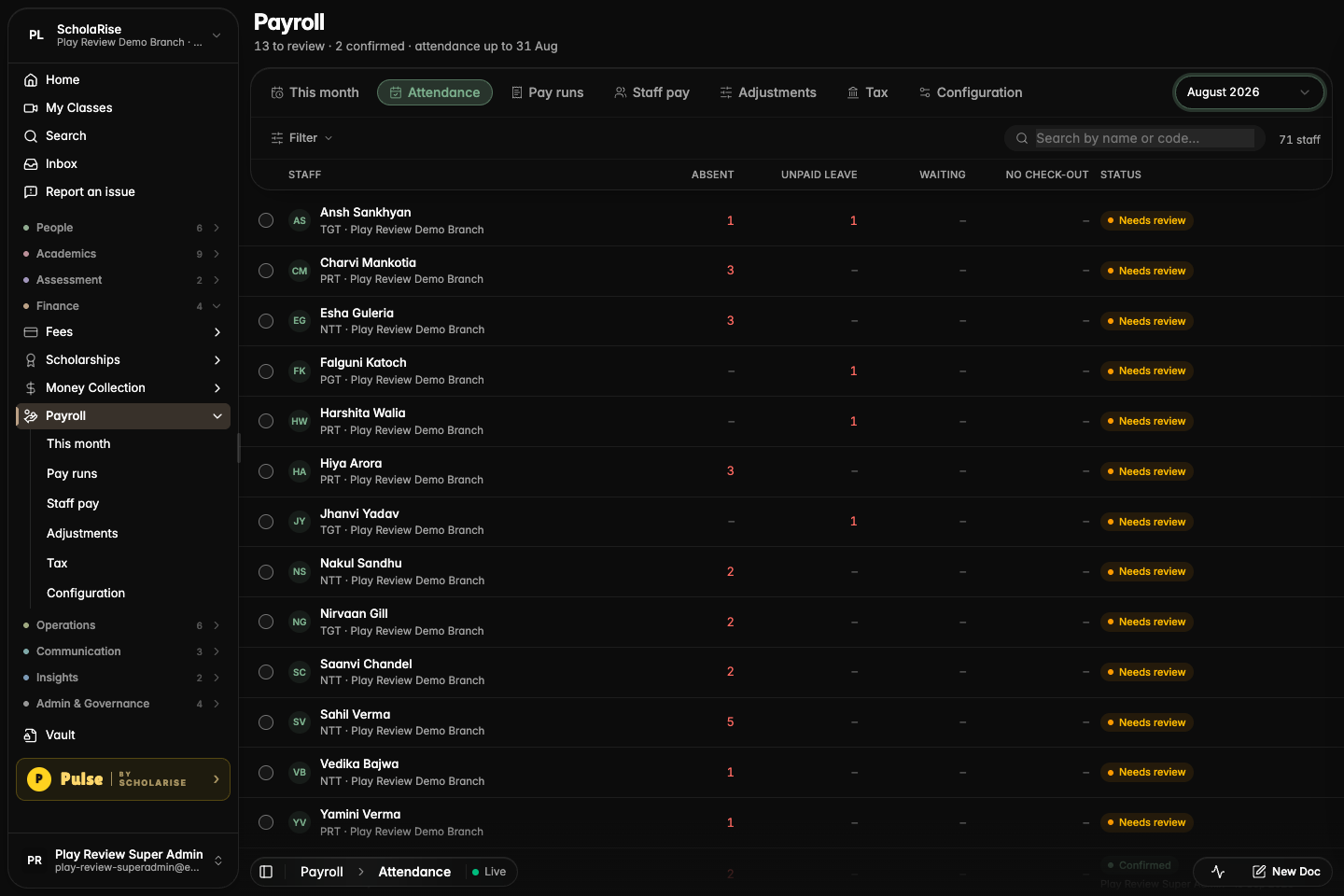Create a New Doc
Viewport: 1344px width, 896px height.
(x=1286, y=872)
